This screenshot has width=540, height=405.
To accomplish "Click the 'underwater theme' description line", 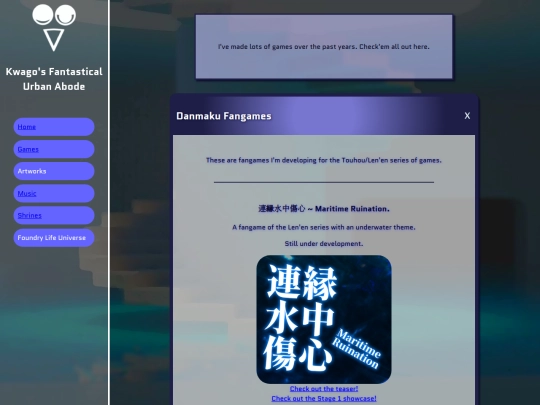I will pyautogui.click(x=324, y=227).
